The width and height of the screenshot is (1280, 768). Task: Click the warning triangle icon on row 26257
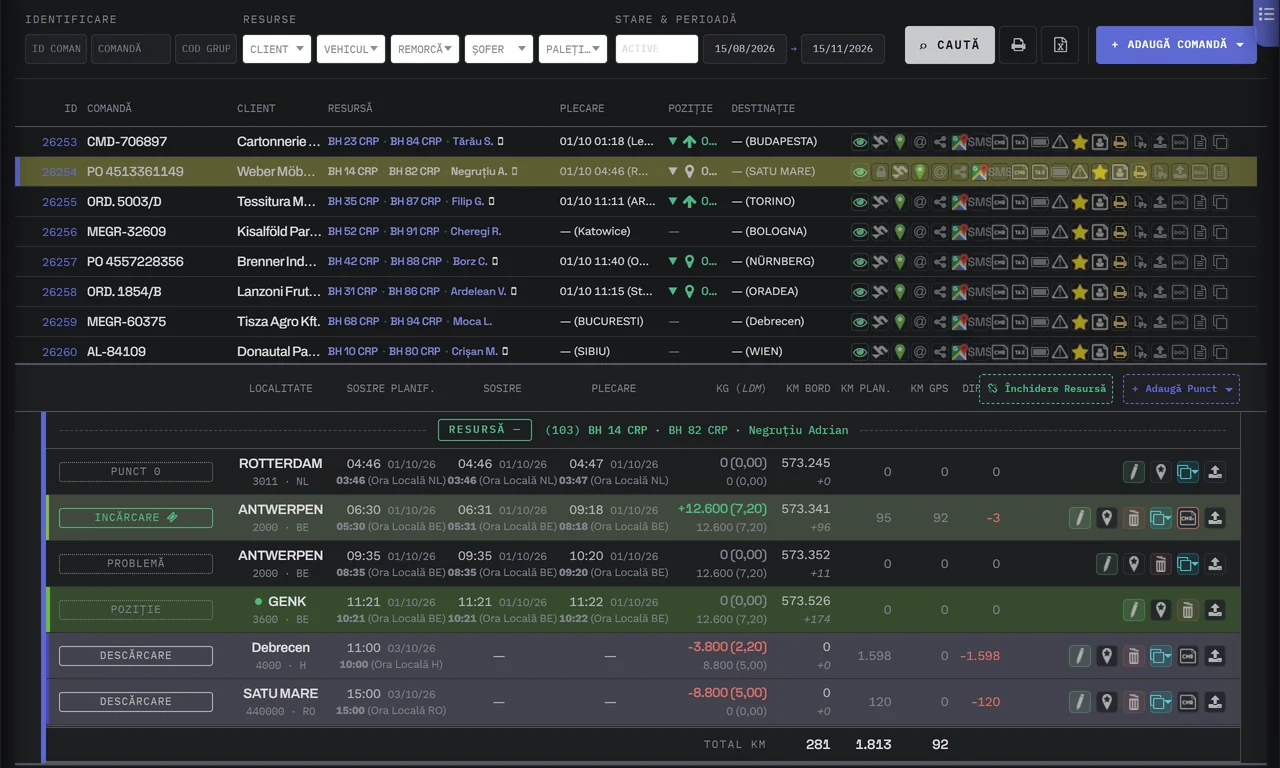1059,262
